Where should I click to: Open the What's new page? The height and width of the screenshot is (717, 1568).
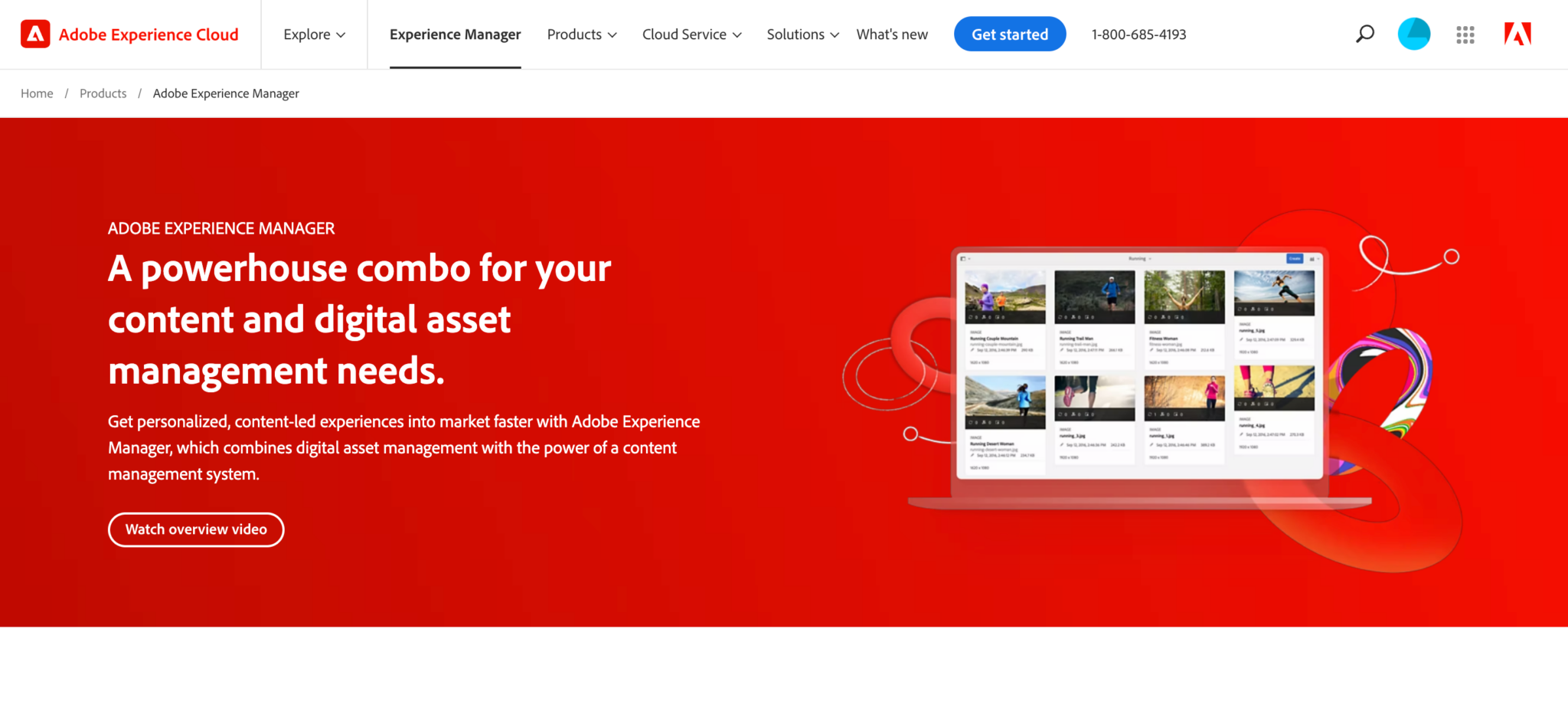pos(892,34)
